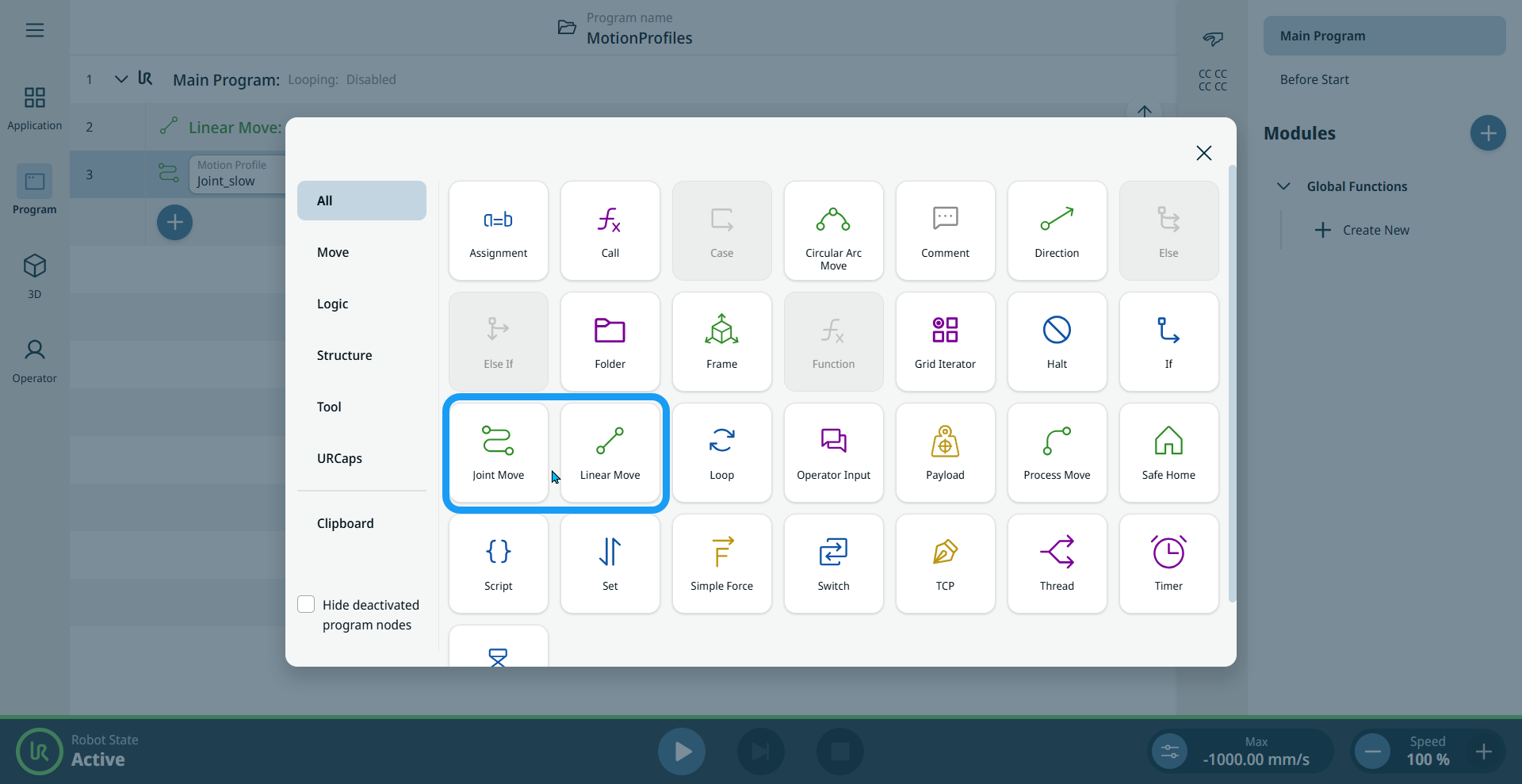Open the Clipboard category

tap(346, 523)
